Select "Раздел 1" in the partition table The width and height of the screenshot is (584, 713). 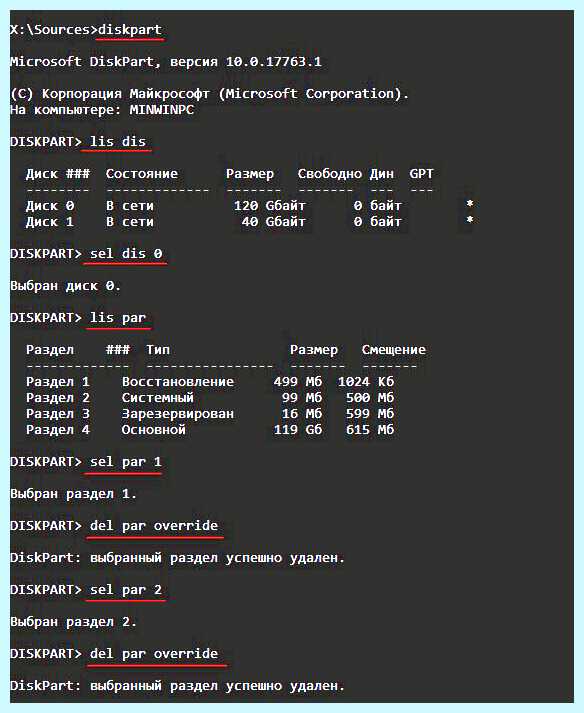tap(58, 382)
